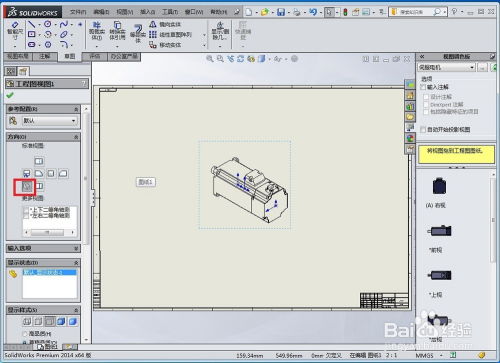Click the green checkmark to confirm
500x363 pixels.
coord(10,95)
